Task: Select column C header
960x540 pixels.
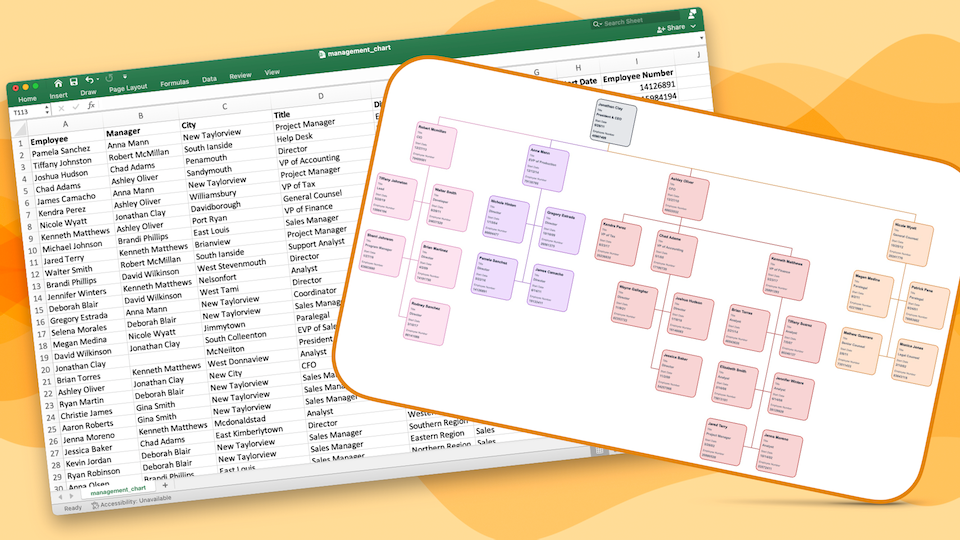Action: click(224, 107)
